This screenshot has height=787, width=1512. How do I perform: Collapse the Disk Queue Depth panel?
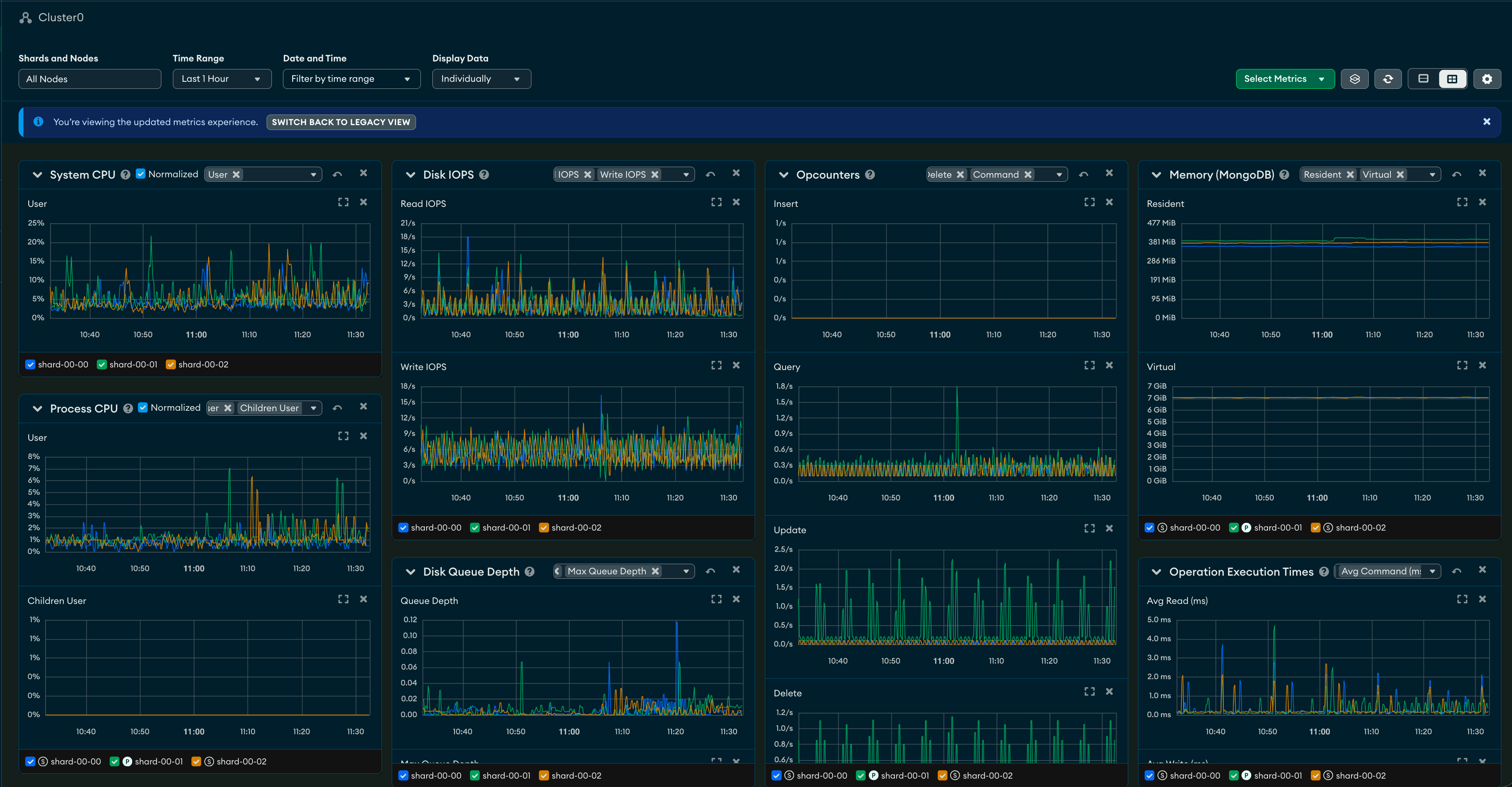coord(410,572)
